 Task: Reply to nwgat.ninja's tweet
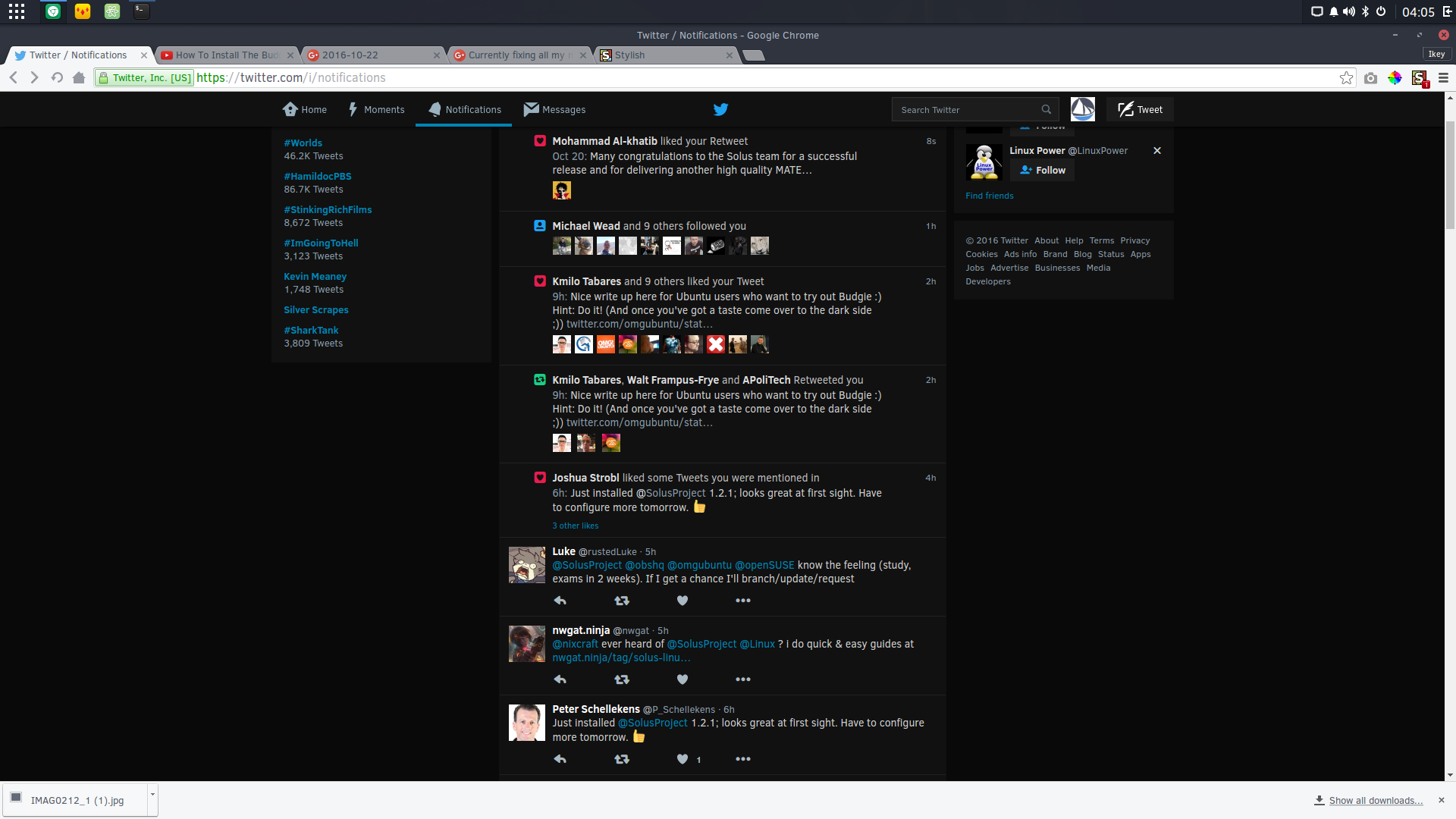[x=560, y=679]
